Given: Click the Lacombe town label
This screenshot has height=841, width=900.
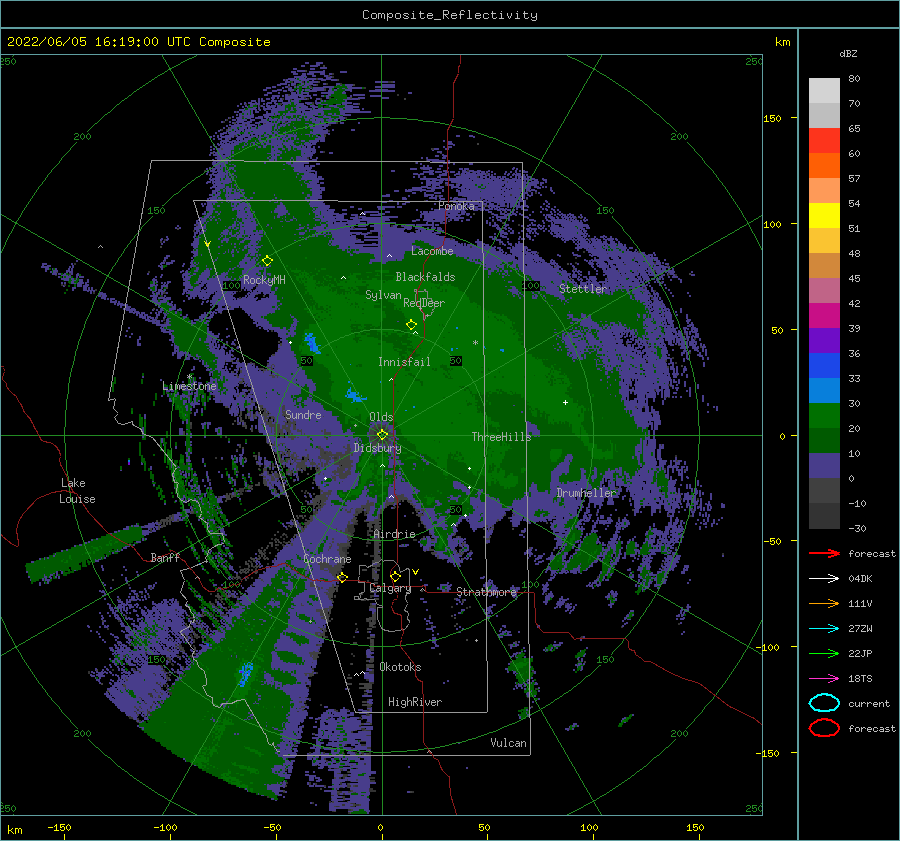Looking at the screenshot, I should [432, 251].
